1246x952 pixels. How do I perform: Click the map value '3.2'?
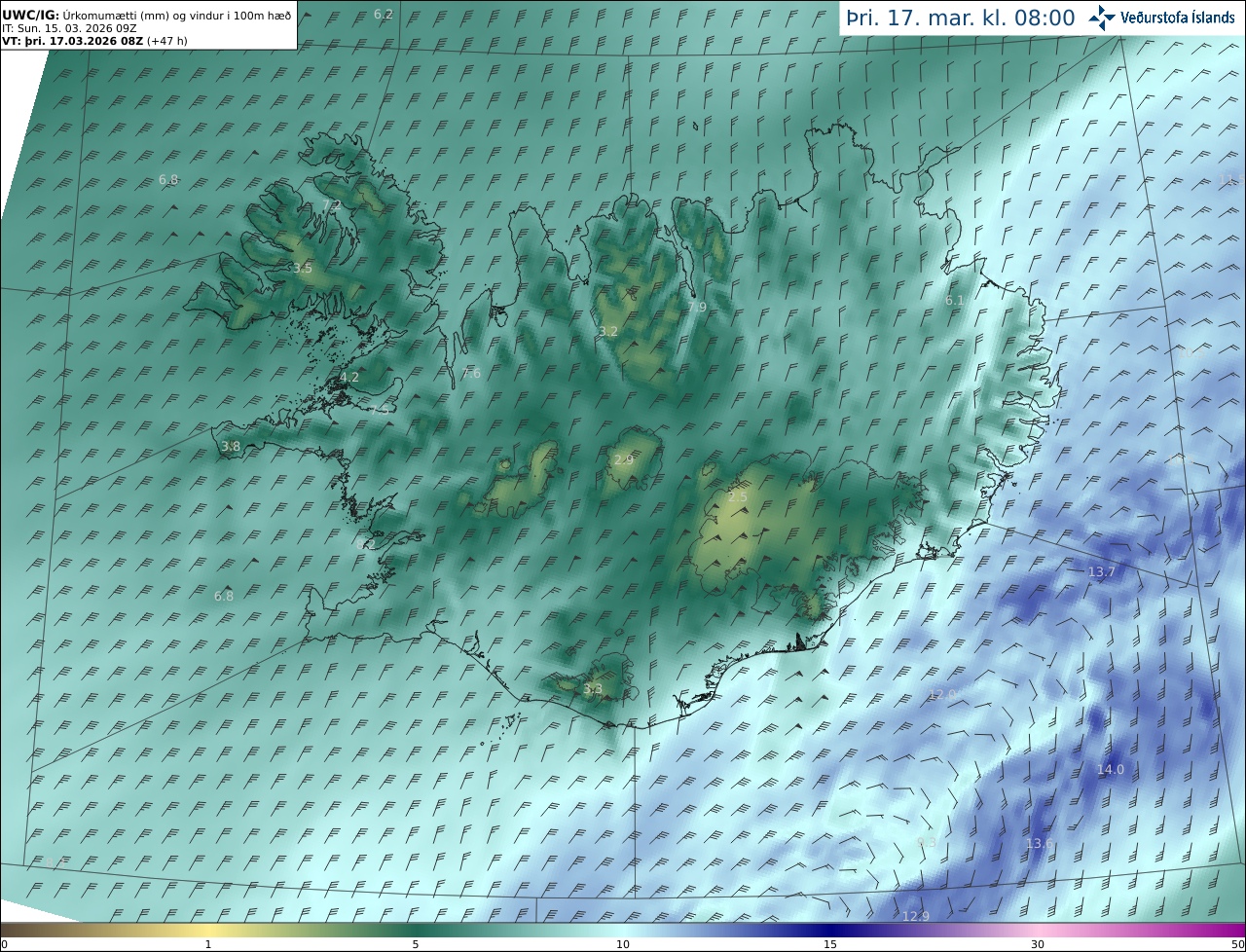tap(607, 332)
